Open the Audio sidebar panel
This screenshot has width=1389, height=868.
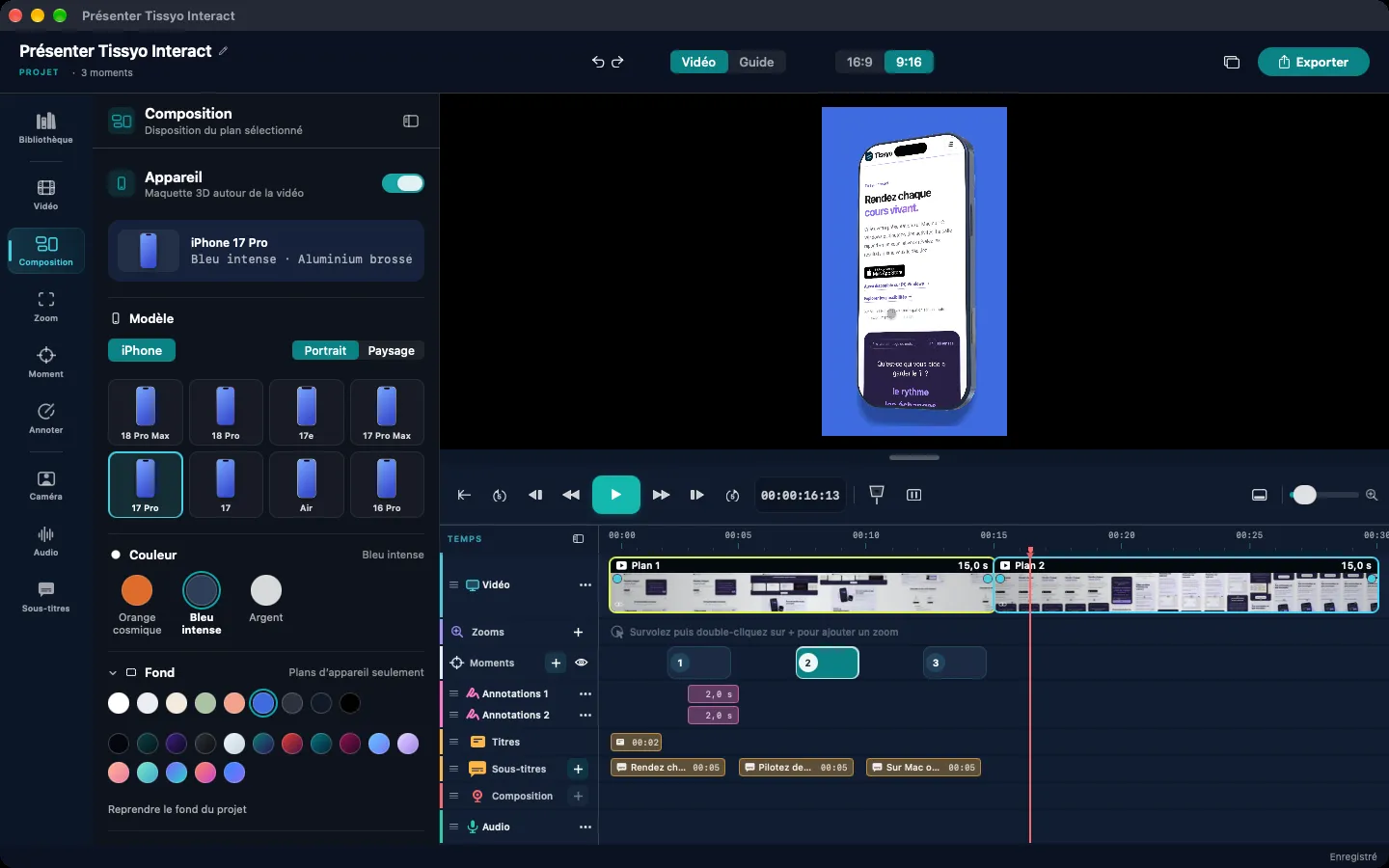click(45, 541)
